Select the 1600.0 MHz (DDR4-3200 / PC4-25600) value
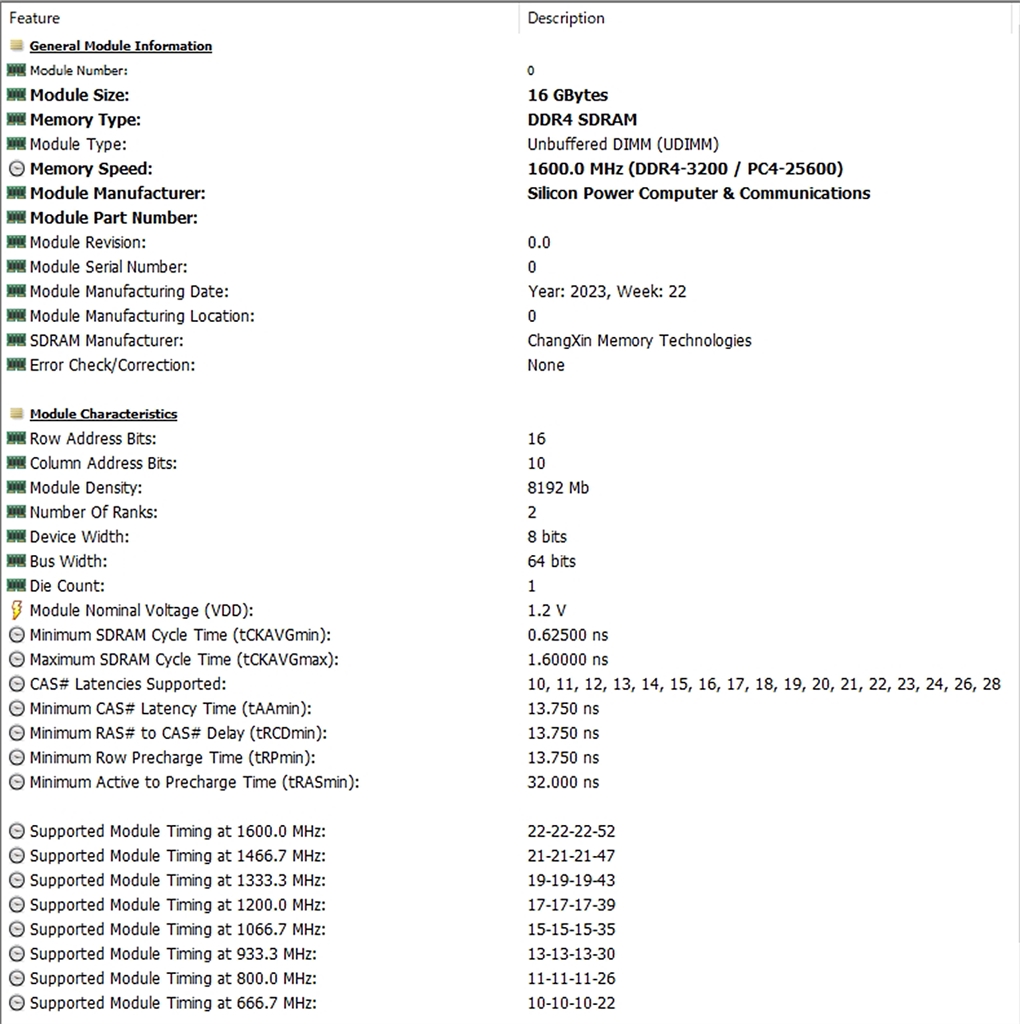The width and height of the screenshot is (1020, 1024). (685, 169)
